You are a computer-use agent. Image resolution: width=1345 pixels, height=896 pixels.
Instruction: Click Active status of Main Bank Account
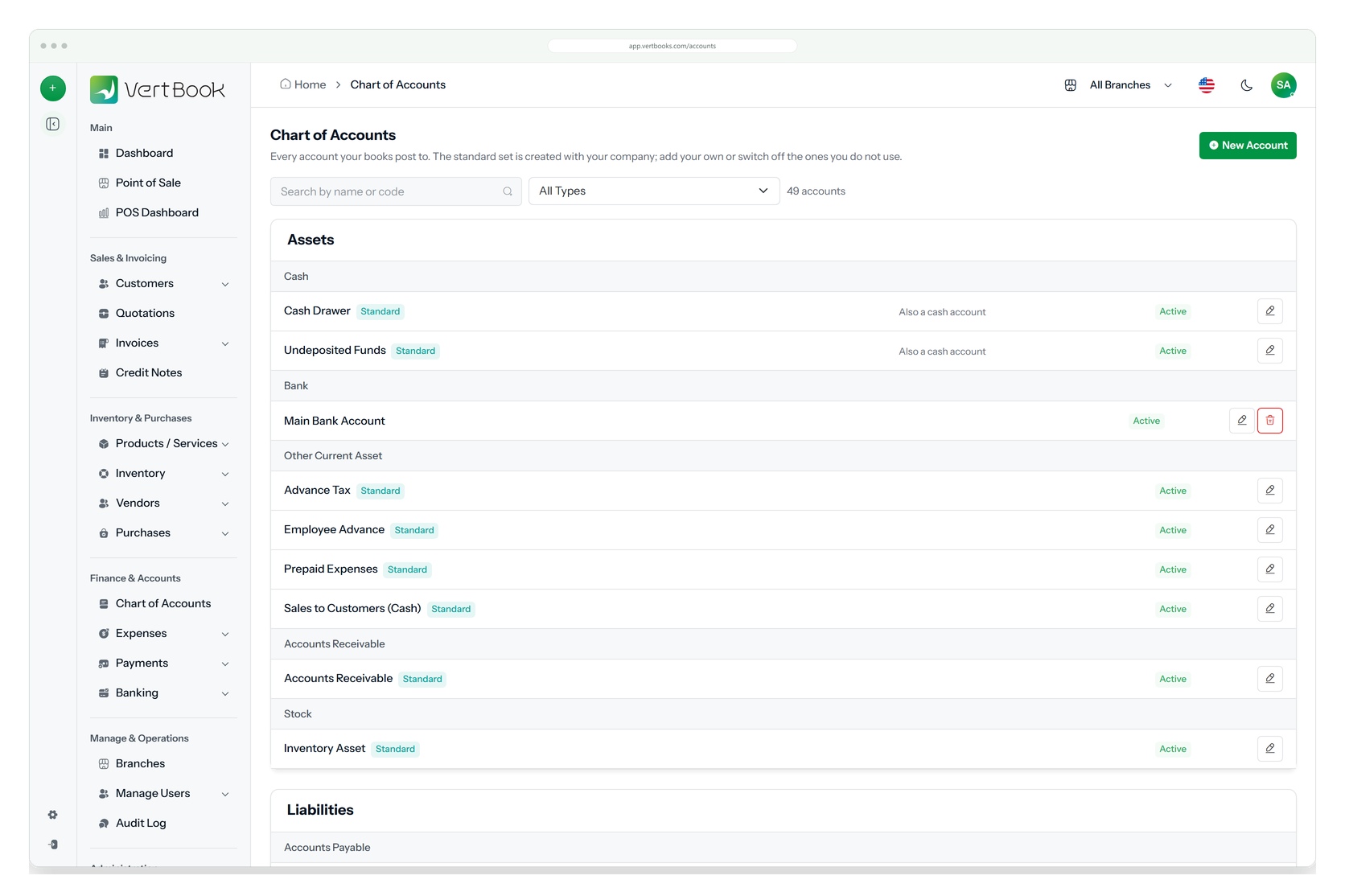[x=1146, y=421]
